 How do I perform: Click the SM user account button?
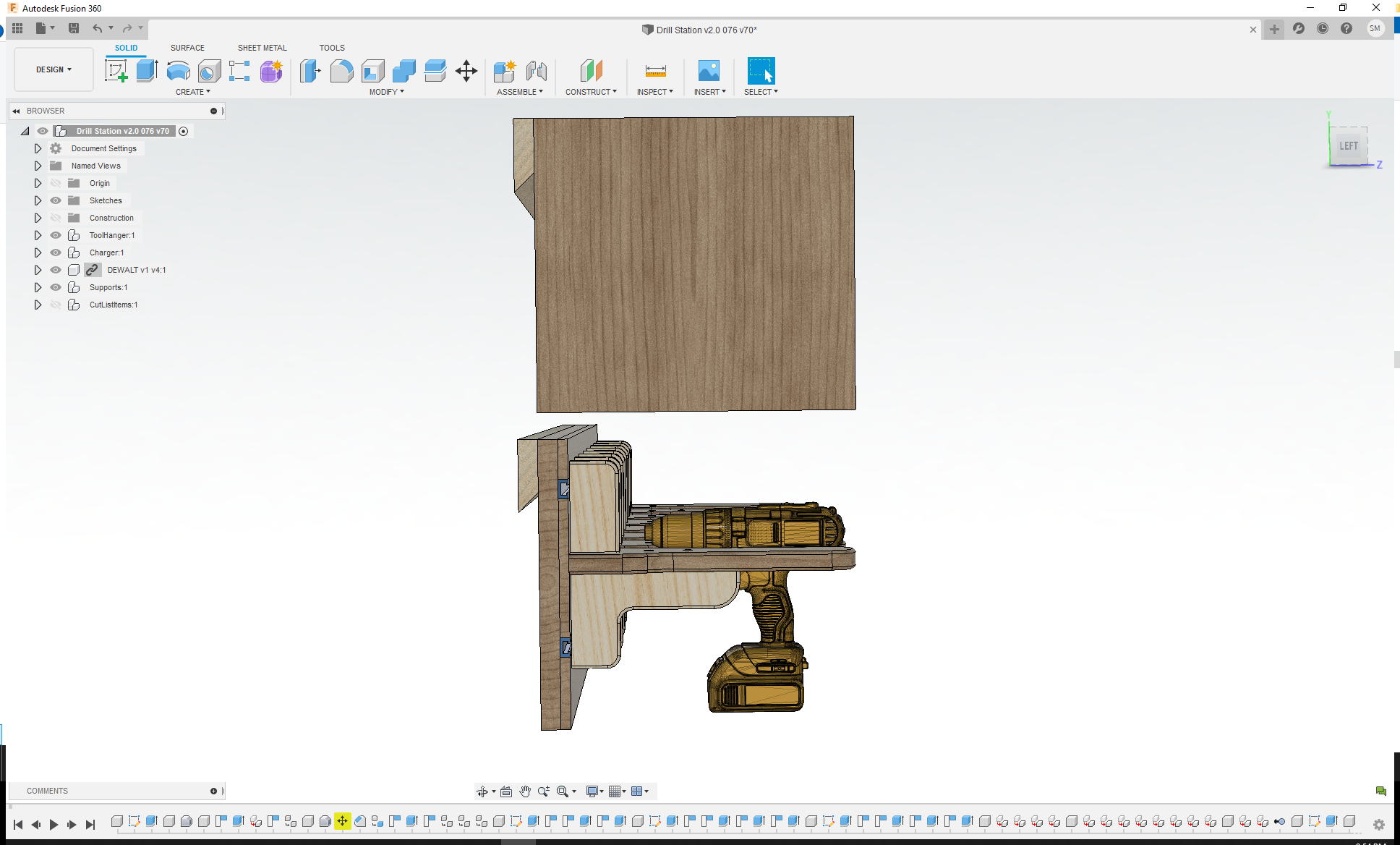pos(1375,29)
